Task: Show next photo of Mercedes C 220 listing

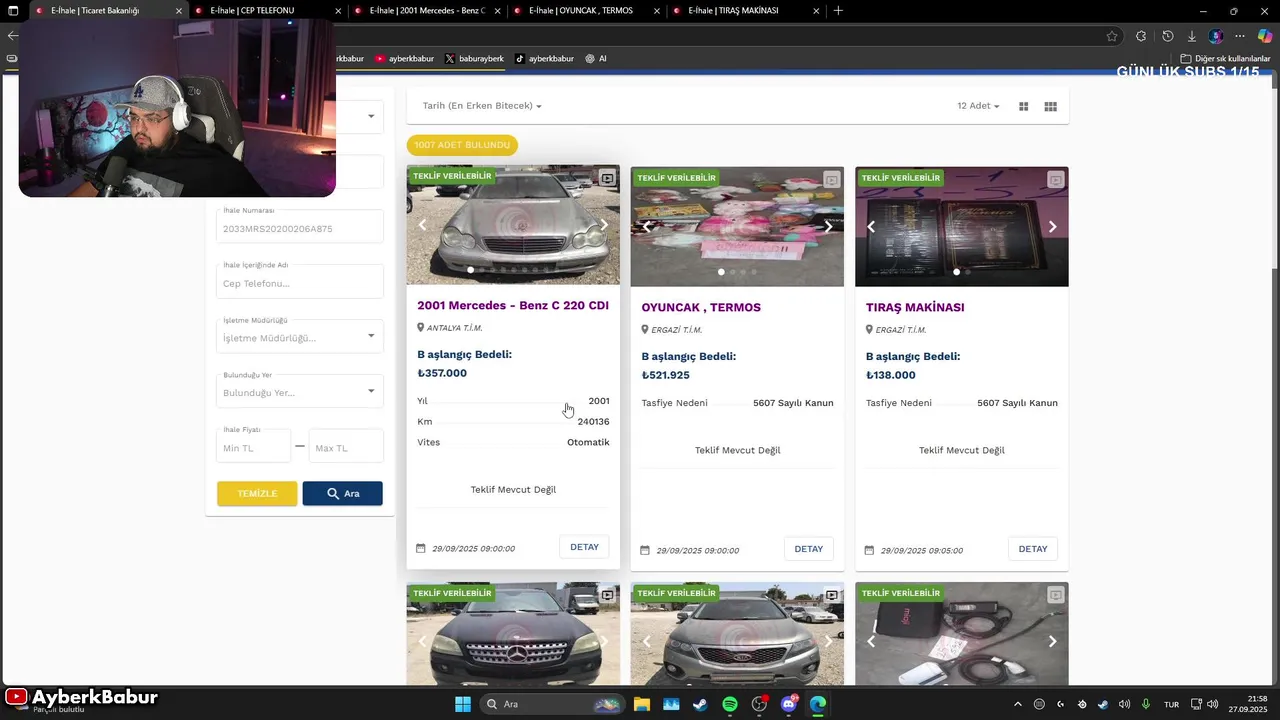Action: tap(604, 225)
